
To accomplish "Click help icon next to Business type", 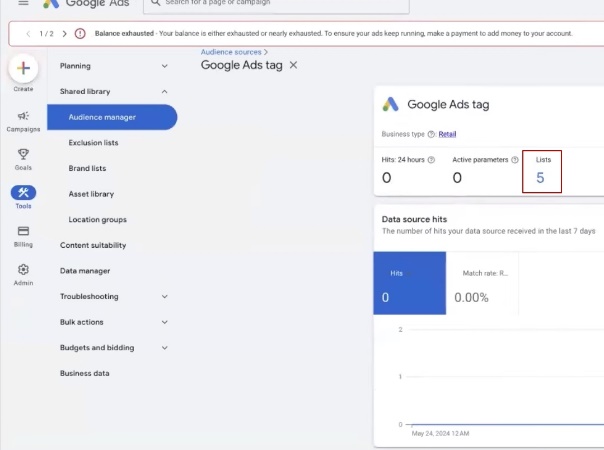I will [431, 134].
